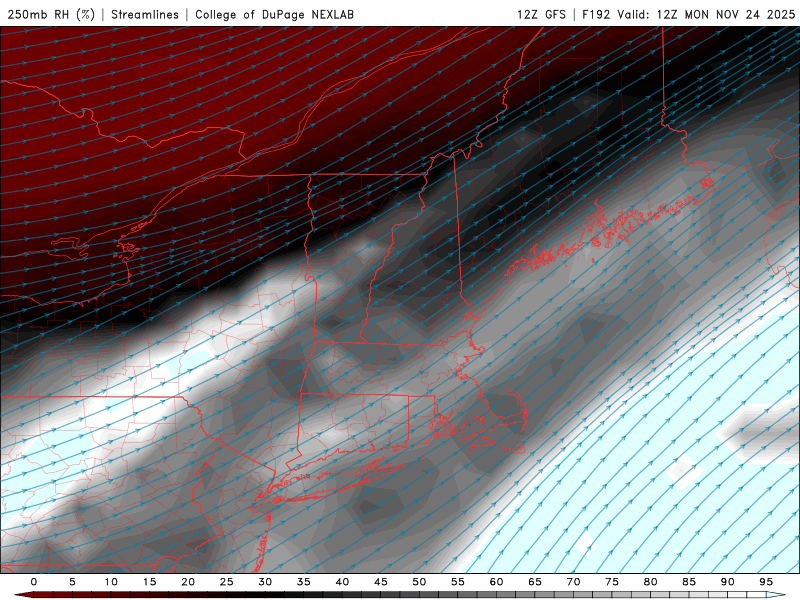Click the "College of DuPage NEXLAB" label
This screenshot has width=800, height=600.
pos(274,14)
